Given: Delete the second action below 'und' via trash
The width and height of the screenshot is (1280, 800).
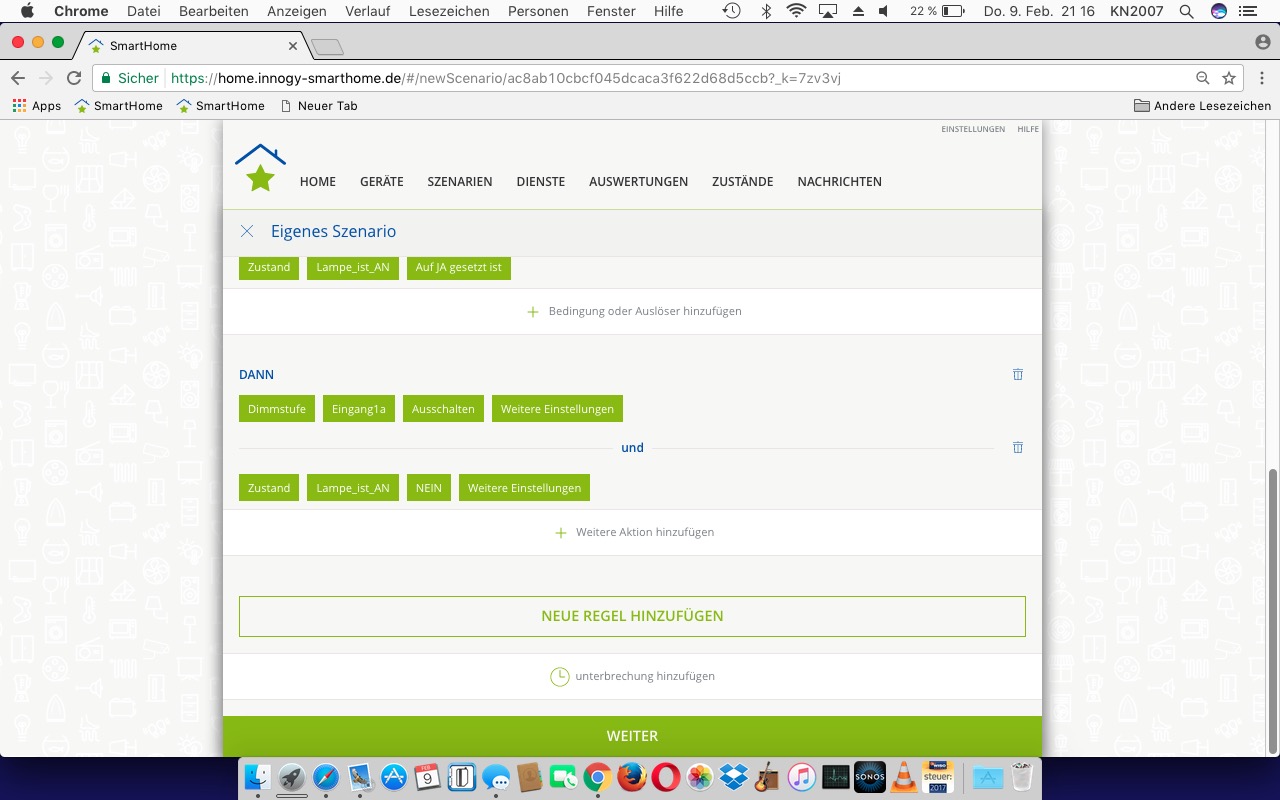Looking at the screenshot, I should 1018,448.
